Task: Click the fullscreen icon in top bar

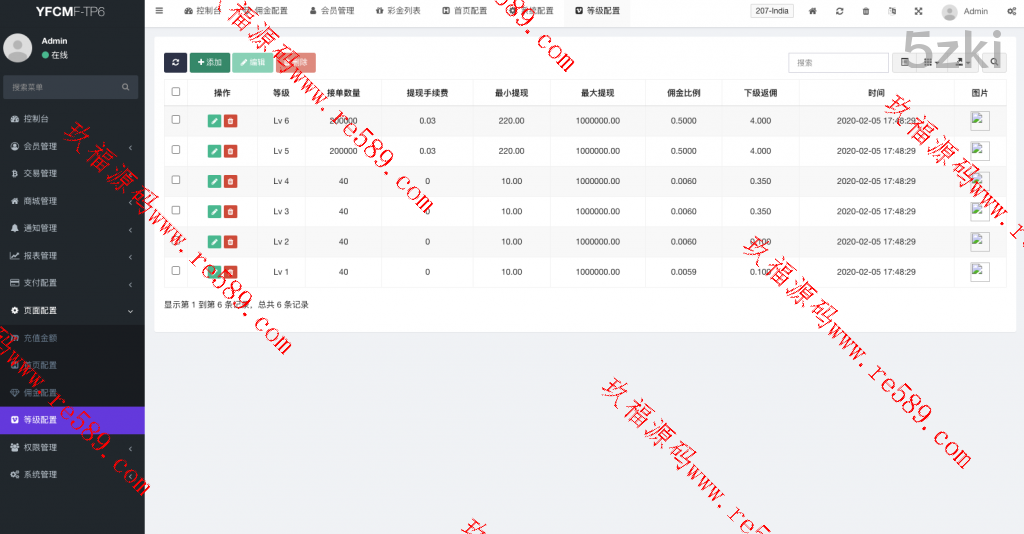Action: 918,12
